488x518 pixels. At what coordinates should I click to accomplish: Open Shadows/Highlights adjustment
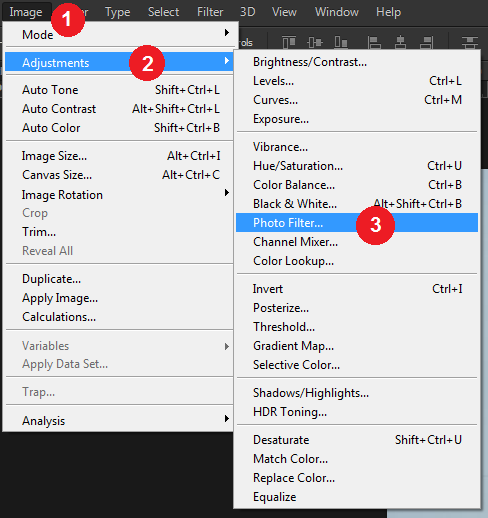357,393
